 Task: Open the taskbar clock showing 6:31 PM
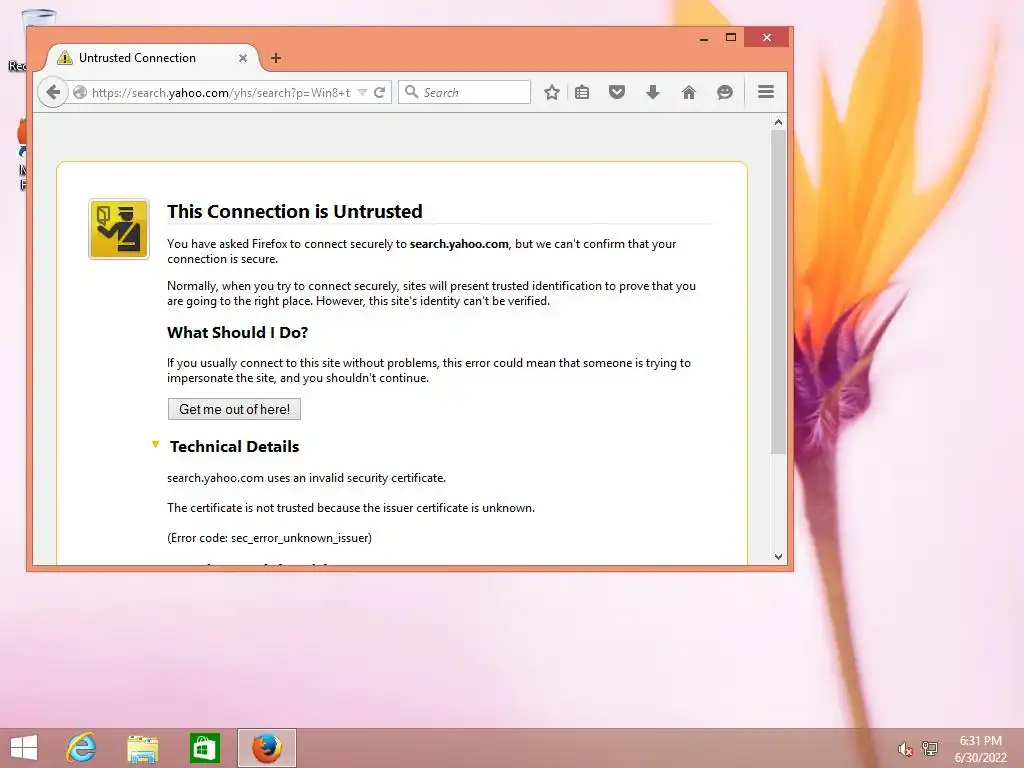tap(980, 749)
